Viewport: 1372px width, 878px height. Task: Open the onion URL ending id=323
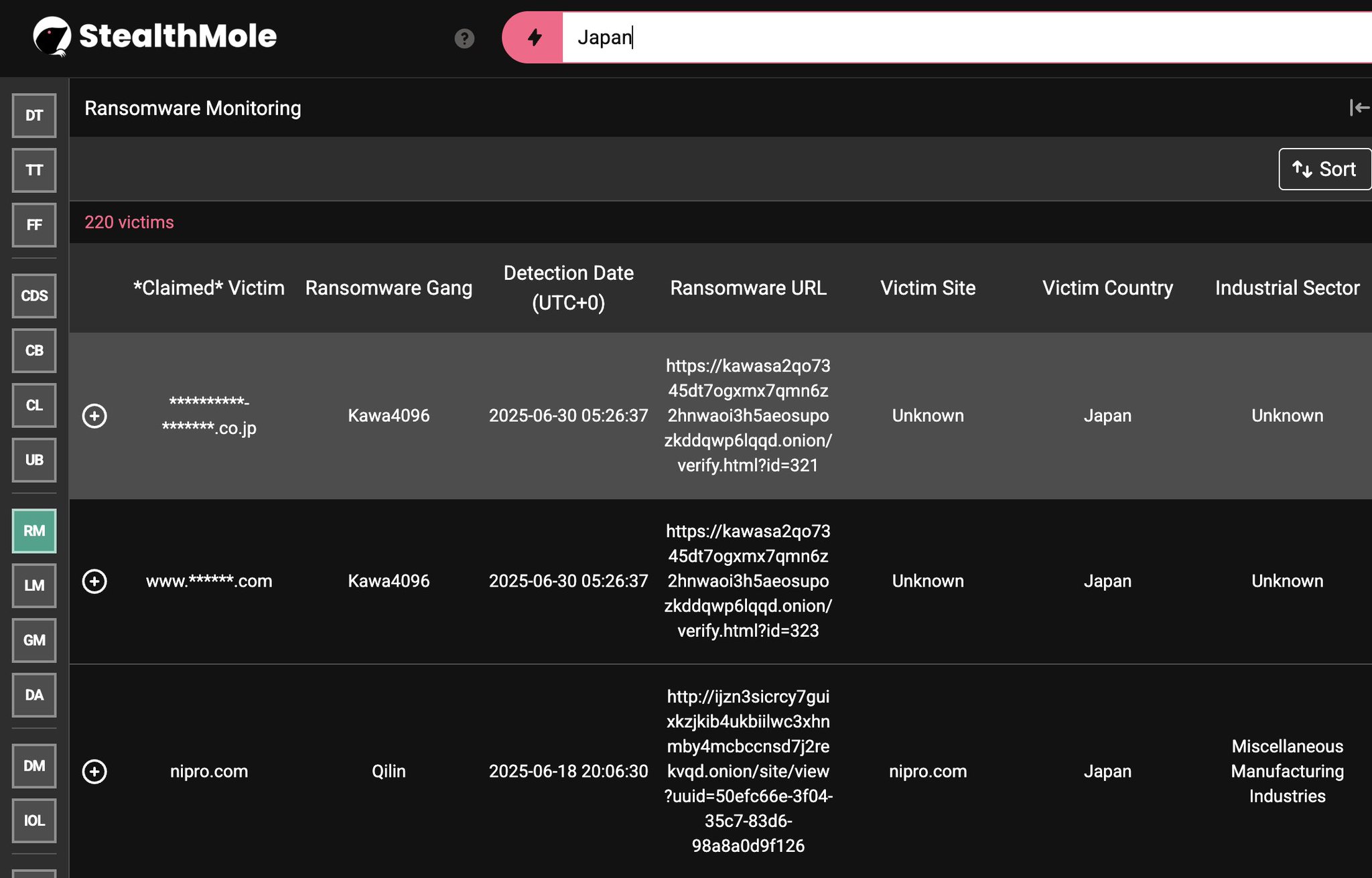point(748,581)
